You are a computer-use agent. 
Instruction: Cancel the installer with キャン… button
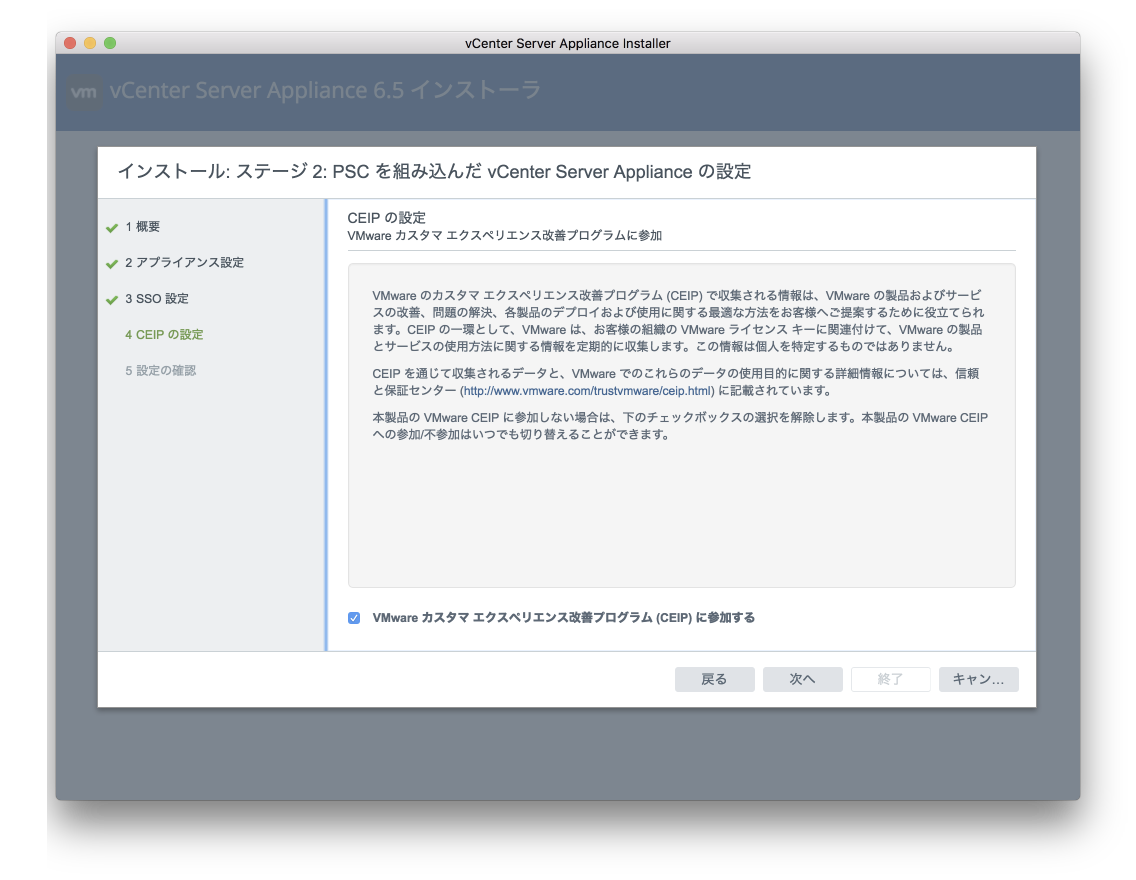978,680
